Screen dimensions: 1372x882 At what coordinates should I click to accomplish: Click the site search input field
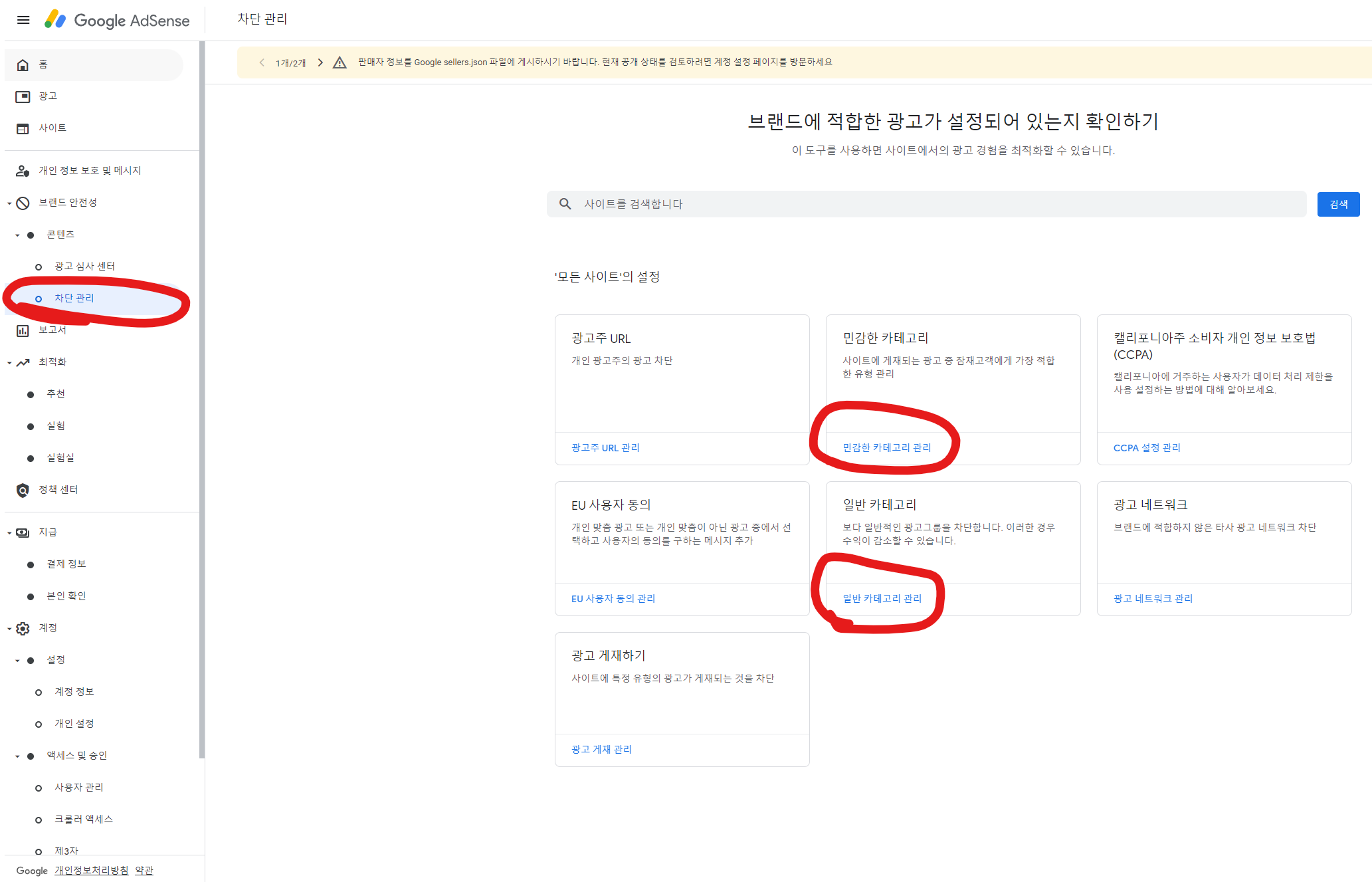[x=930, y=204]
